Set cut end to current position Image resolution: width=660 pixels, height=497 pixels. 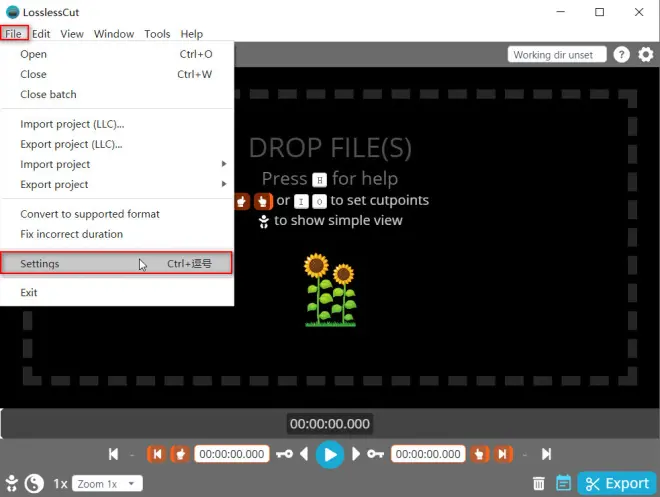pyautogui.click(x=479, y=454)
